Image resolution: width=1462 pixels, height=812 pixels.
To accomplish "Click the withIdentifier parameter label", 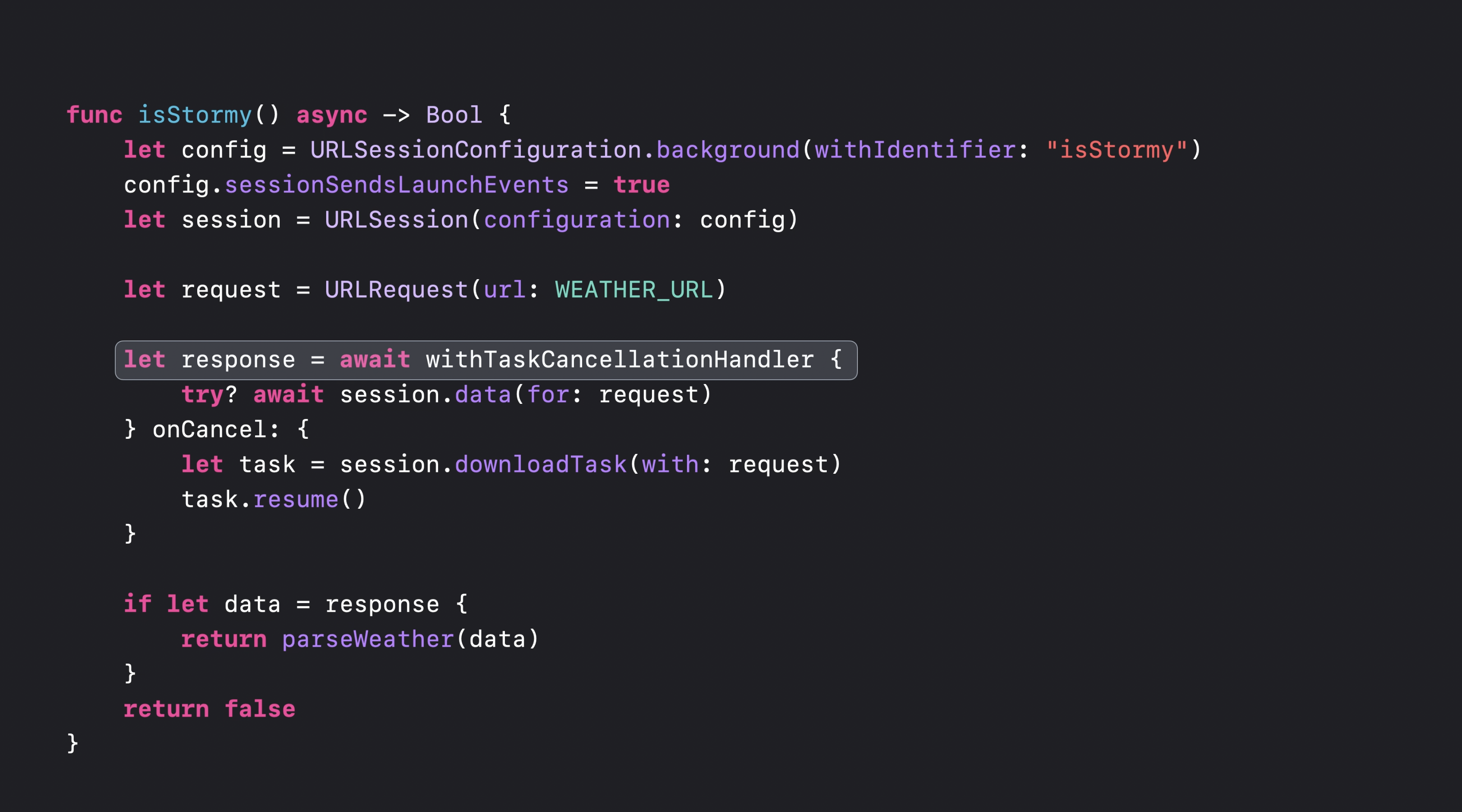I will click(x=915, y=150).
